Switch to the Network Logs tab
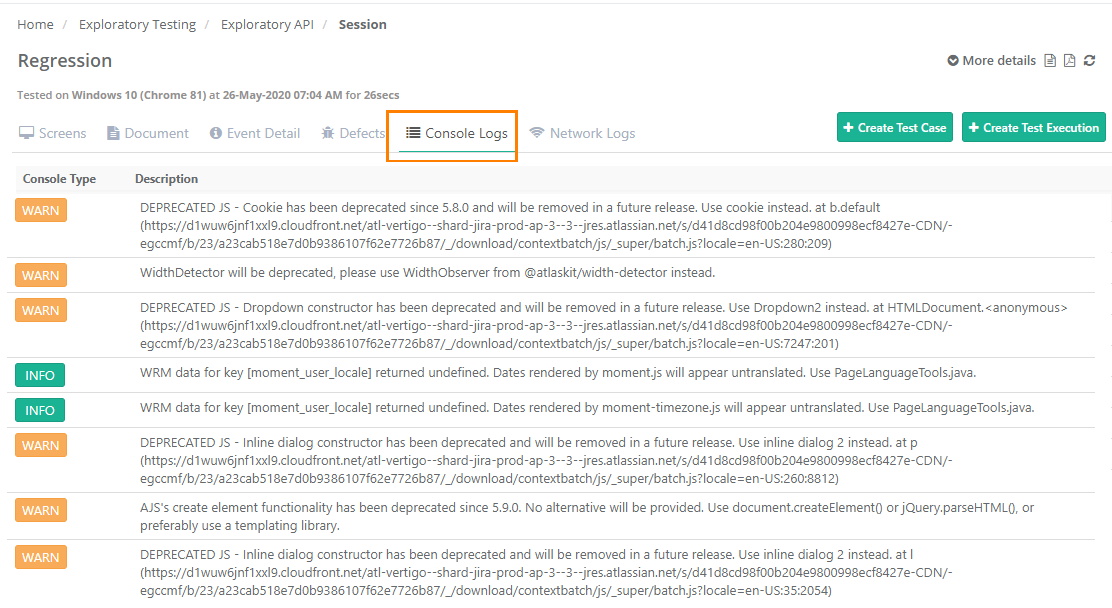Screen dimensions: 1112x608 [x=582, y=133]
